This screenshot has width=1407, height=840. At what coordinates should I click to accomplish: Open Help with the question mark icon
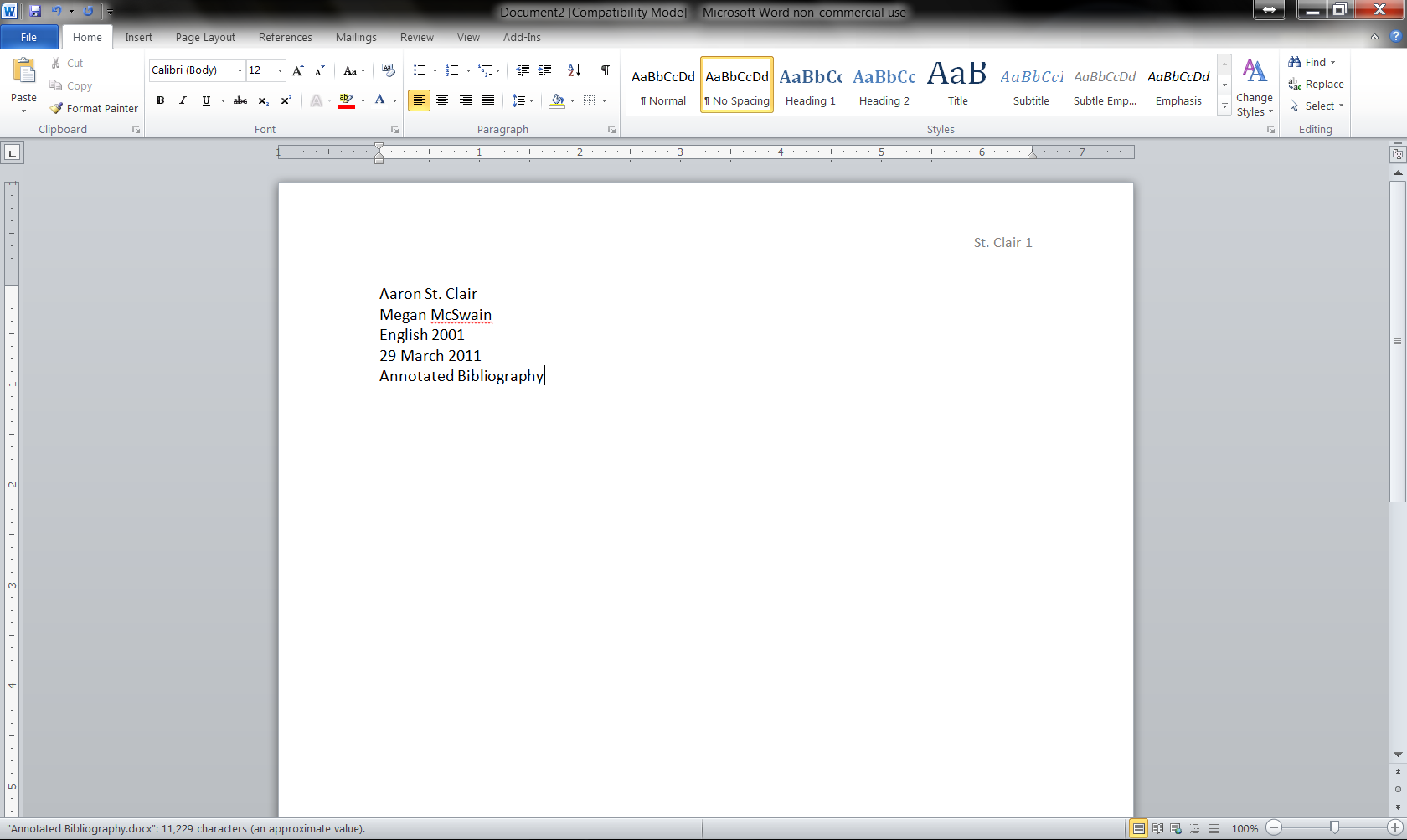click(1395, 37)
